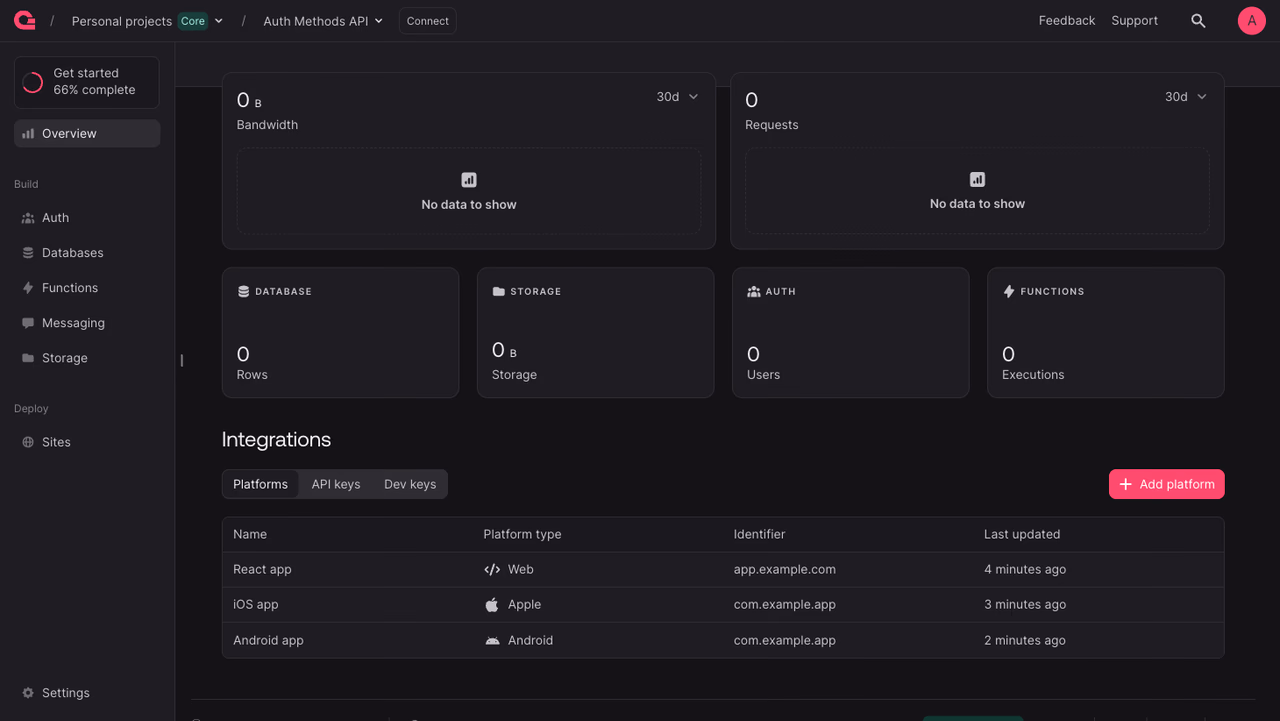The width and height of the screenshot is (1280, 721).
Task: Click the Bandwidth no-data chart icon
Action: click(x=469, y=180)
